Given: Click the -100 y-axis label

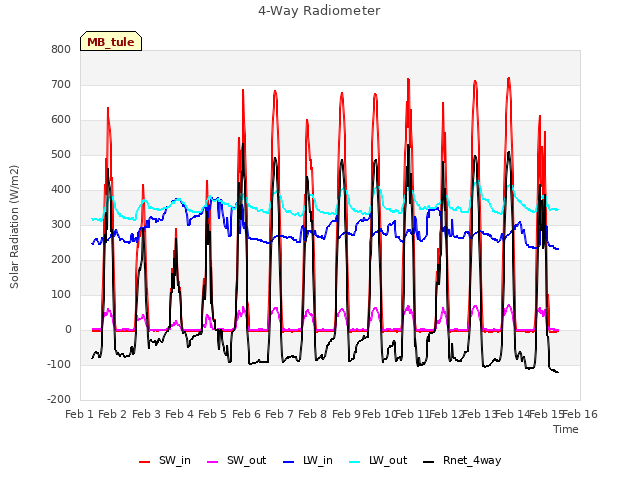Looking at the screenshot, I should [x=59, y=364].
